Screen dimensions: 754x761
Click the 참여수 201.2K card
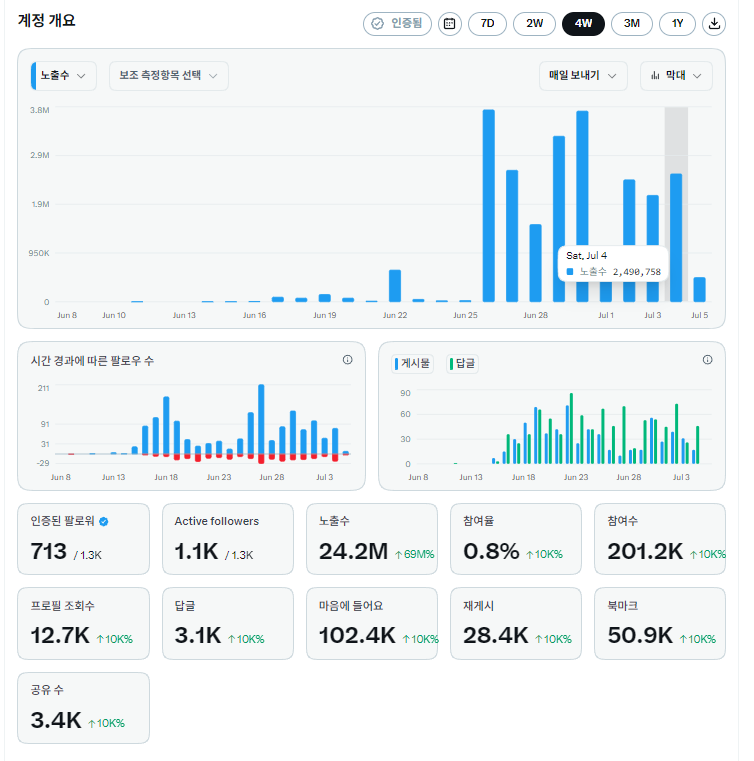(660, 539)
